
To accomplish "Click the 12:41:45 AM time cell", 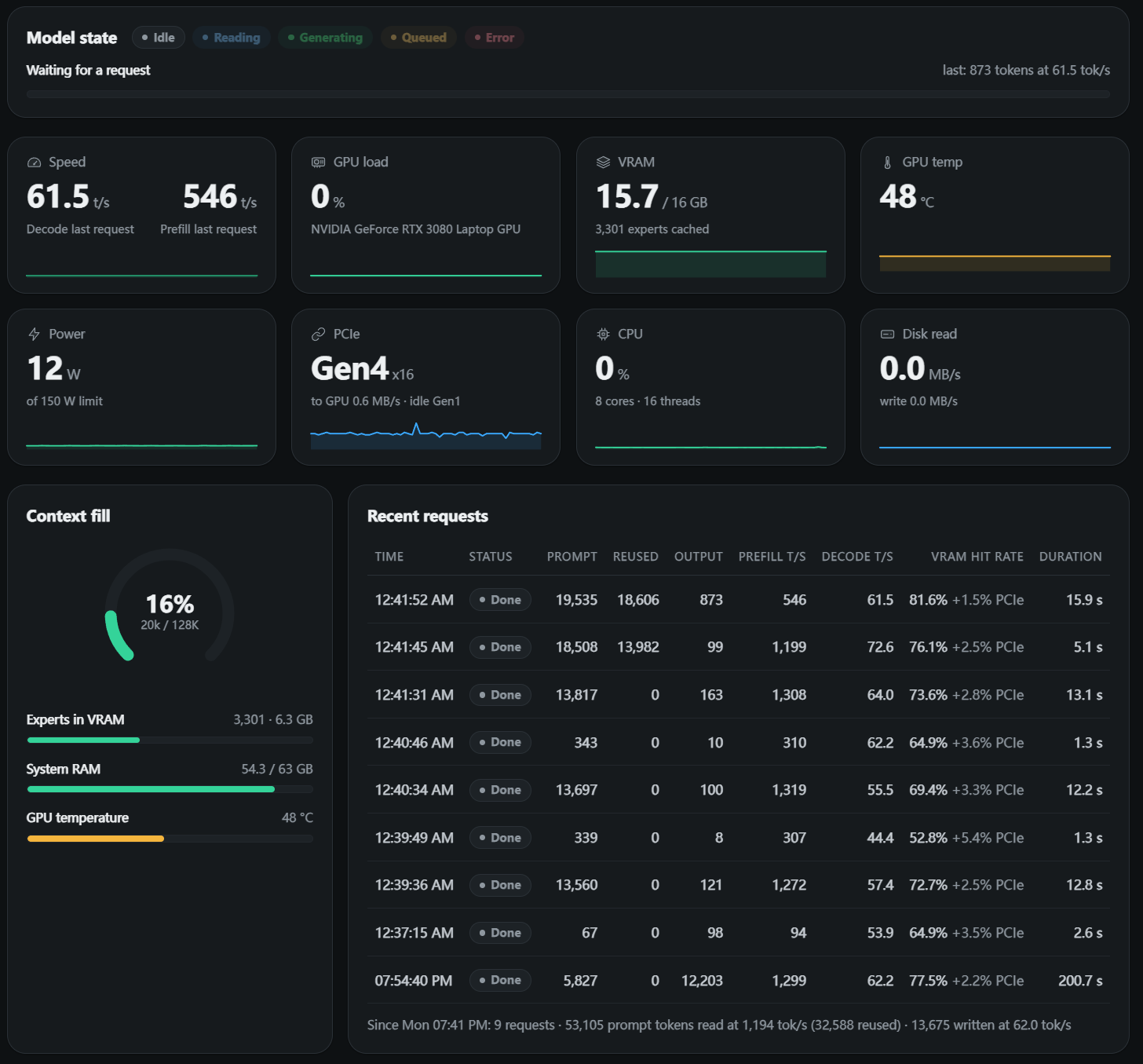I will [x=414, y=647].
